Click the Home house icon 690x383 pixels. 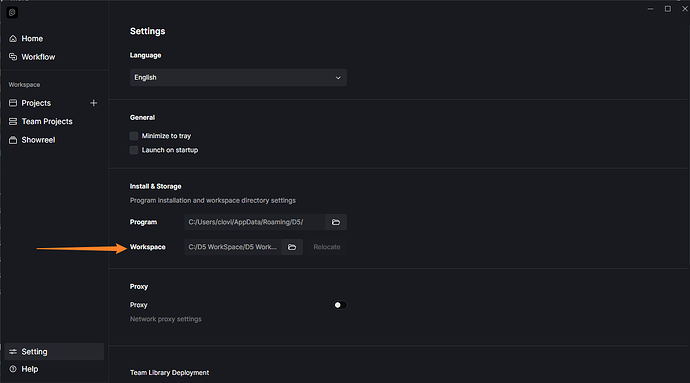(x=13, y=39)
